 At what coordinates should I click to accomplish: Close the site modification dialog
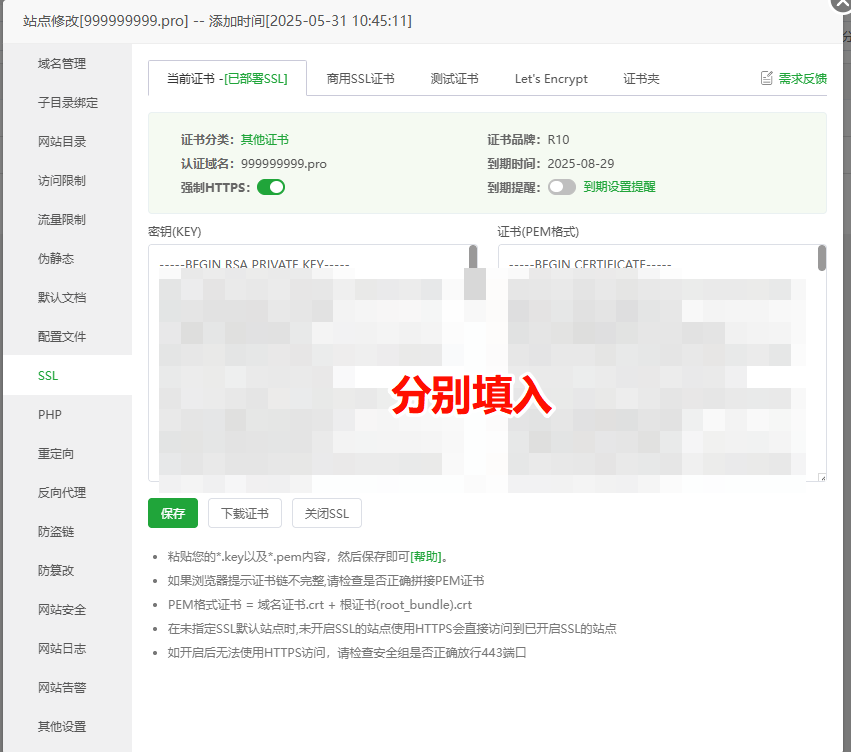pos(842,3)
